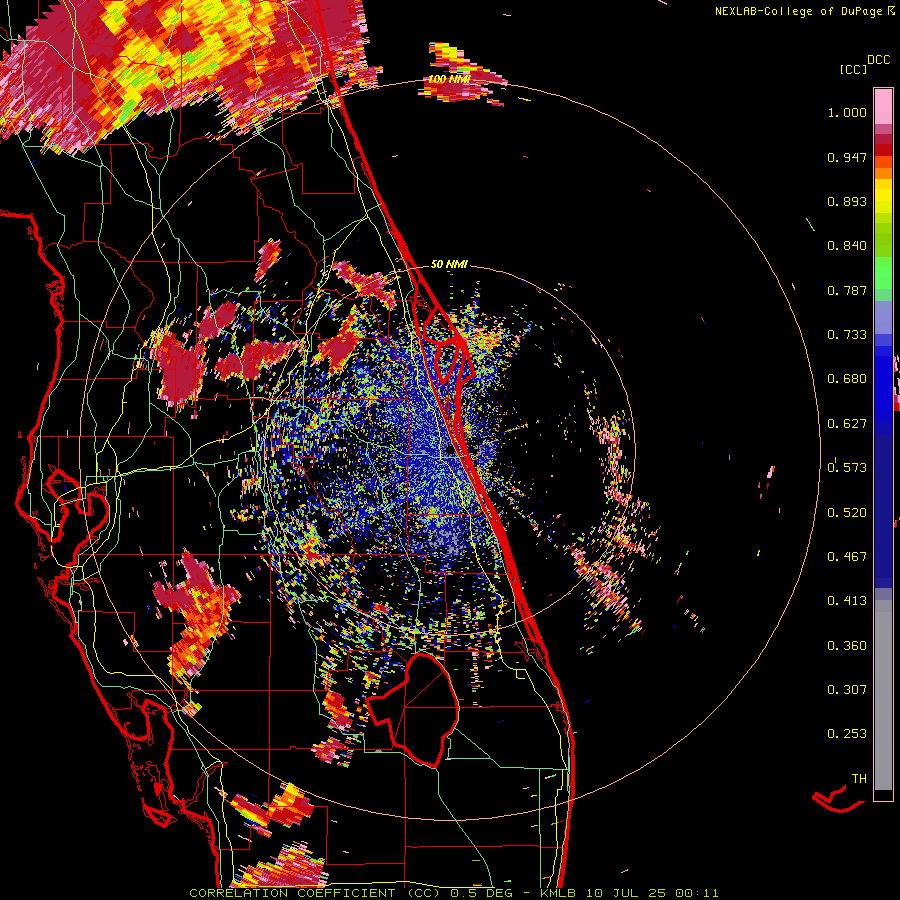Select the 1.000 scale value
Viewport: 900px width, 900px height.
(847, 112)
